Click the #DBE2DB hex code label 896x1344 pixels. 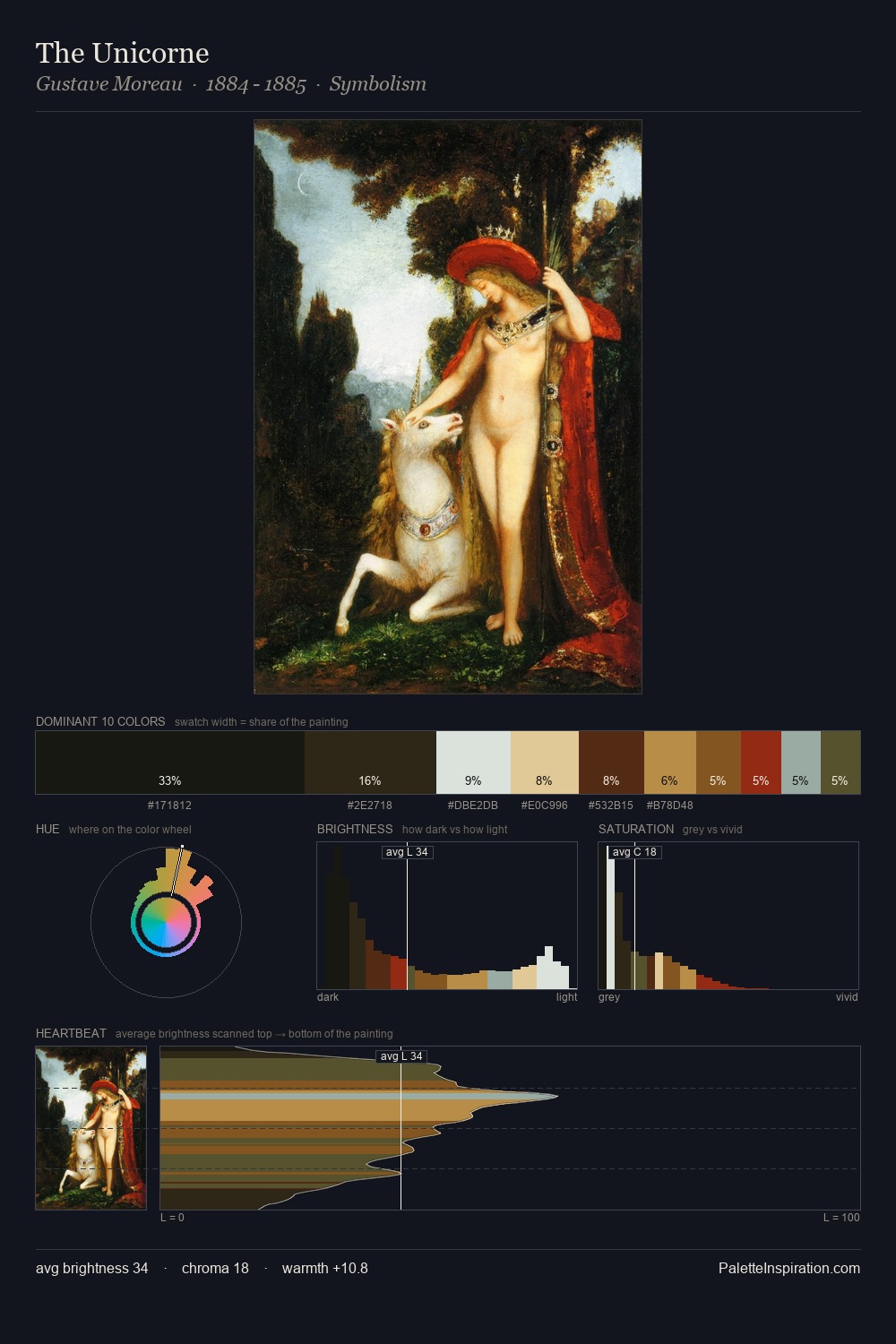pyautogui.click(x=473, y=806)
